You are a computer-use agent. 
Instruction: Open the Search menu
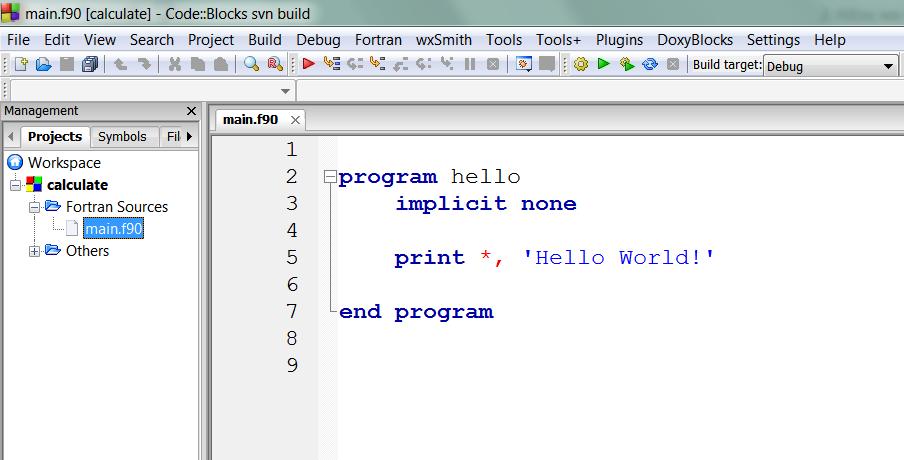(152, 40)
